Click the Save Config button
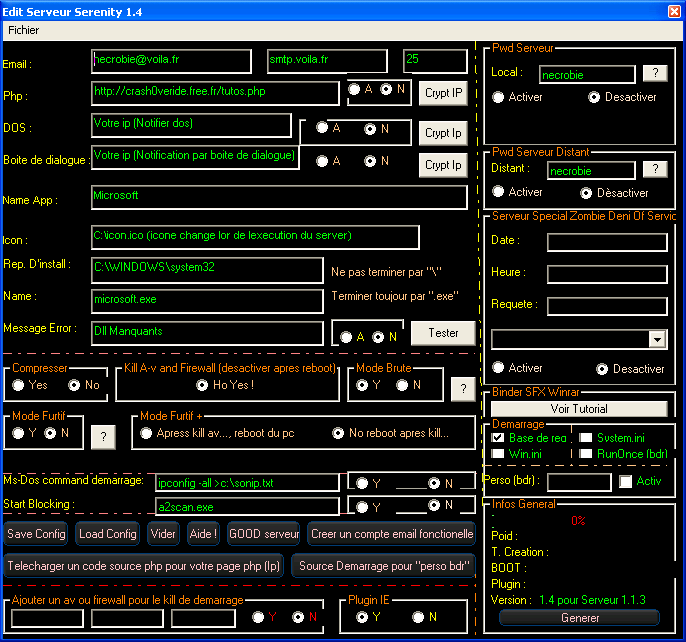The image size is (686, 642). (36, 534)
